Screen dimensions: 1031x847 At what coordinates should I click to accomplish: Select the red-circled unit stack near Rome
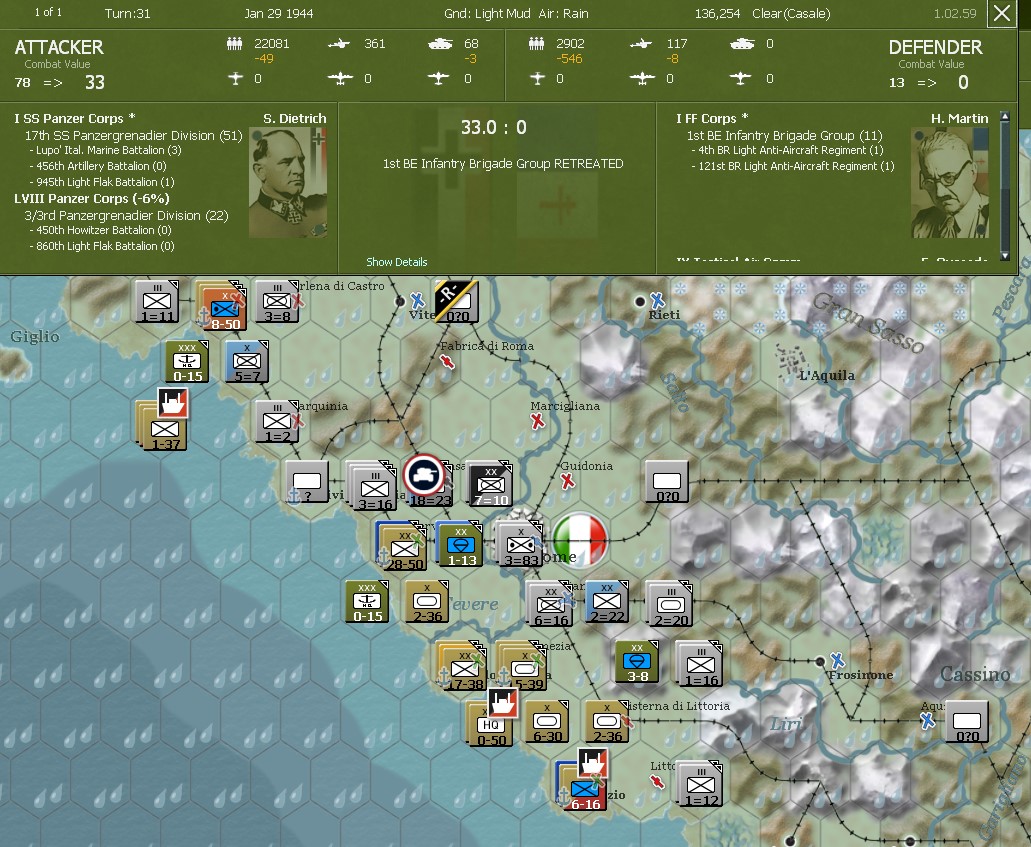point(425,476)
